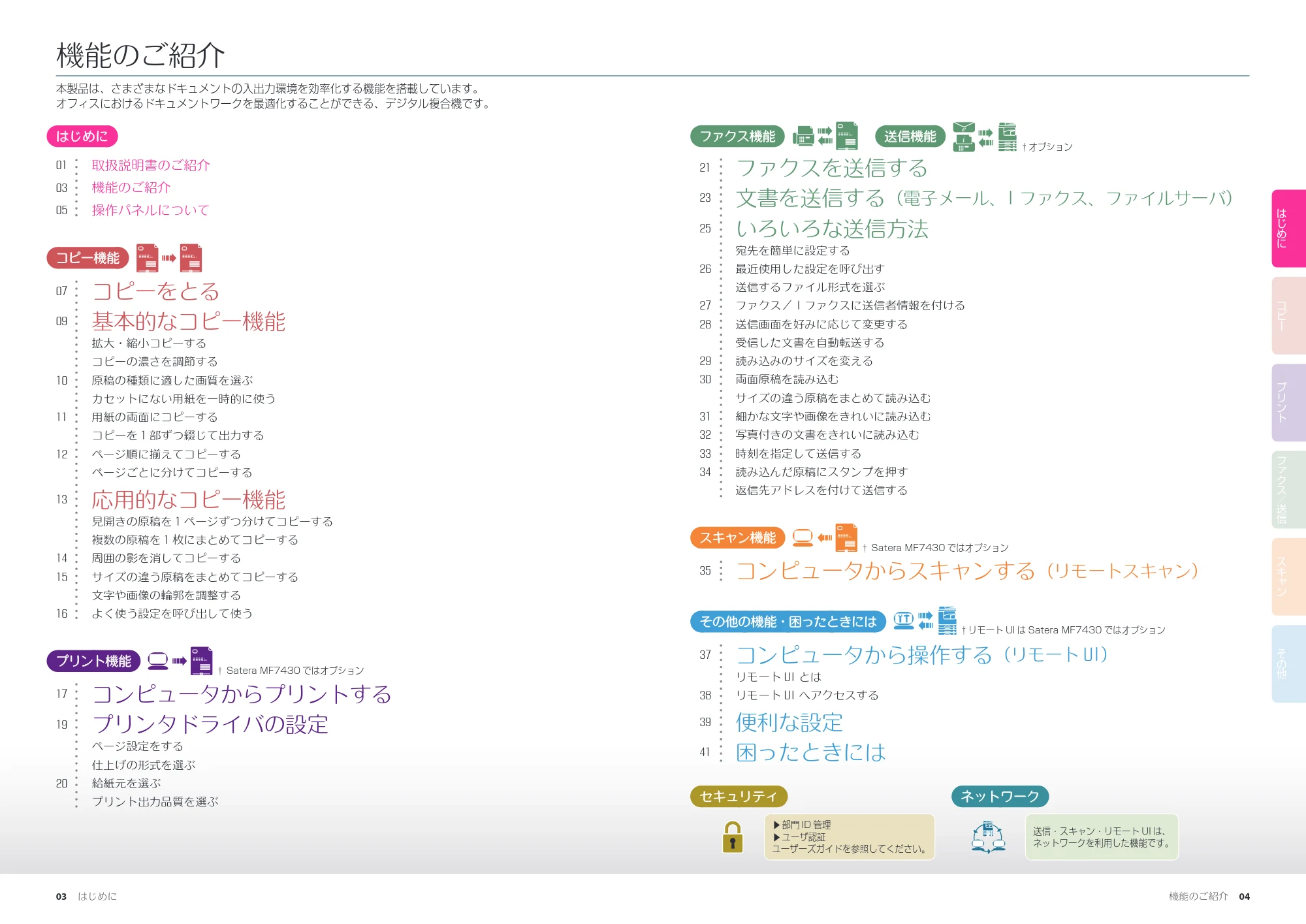Click 給紙元を選ぶ entry
1306x924 pixels.
[126, 783]
